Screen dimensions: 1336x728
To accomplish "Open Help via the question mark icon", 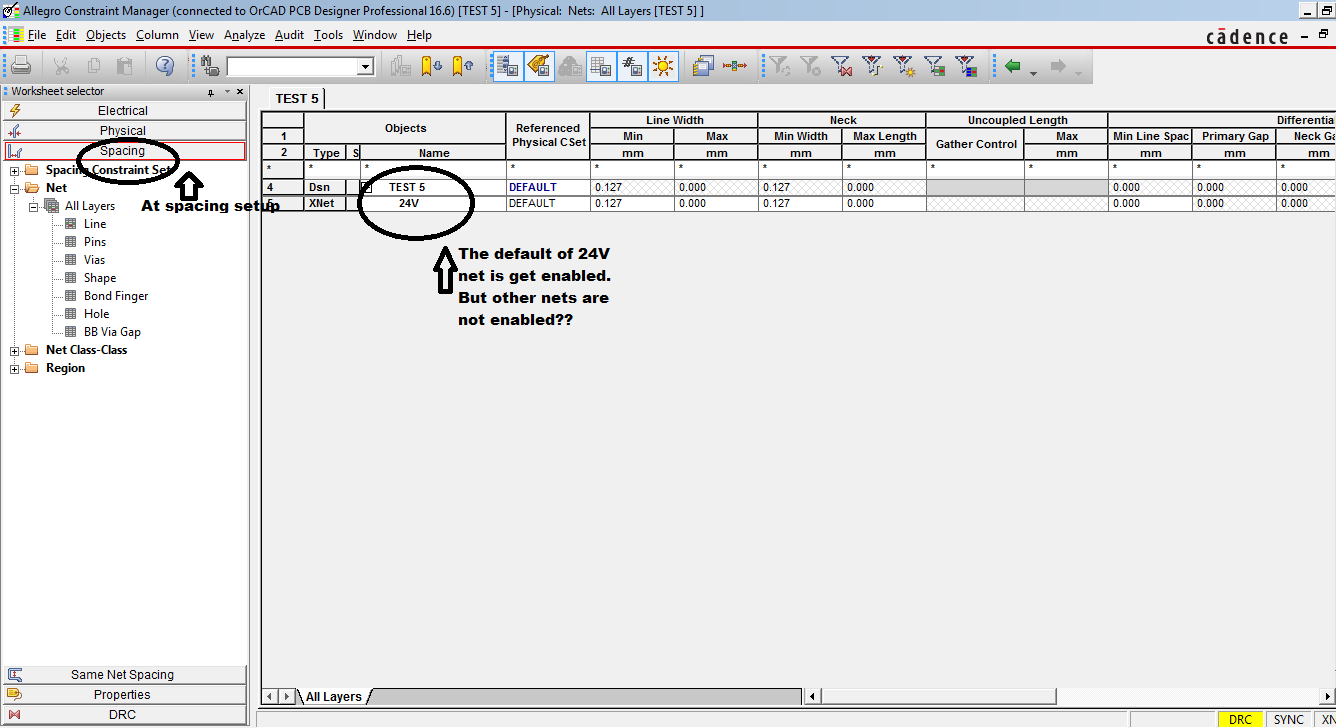I will click(165, 66).
